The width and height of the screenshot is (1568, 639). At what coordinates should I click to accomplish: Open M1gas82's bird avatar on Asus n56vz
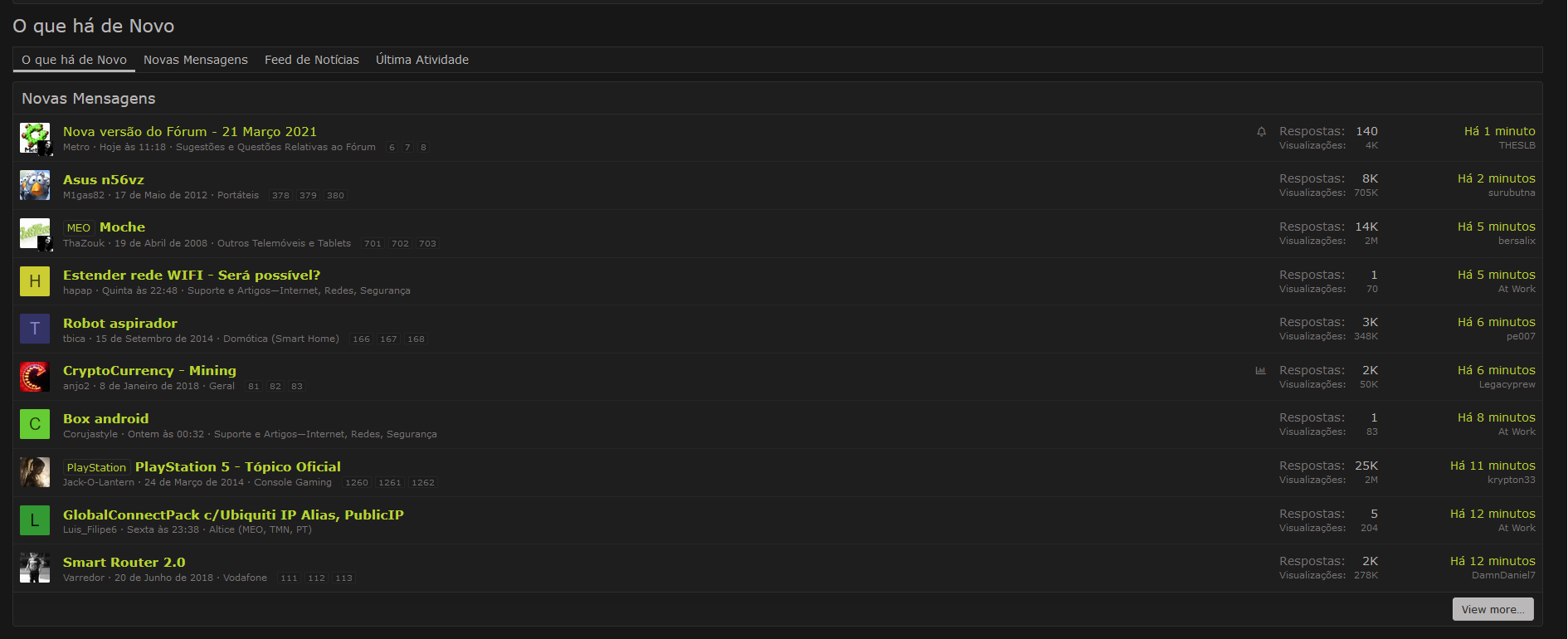tap(35, 185)
